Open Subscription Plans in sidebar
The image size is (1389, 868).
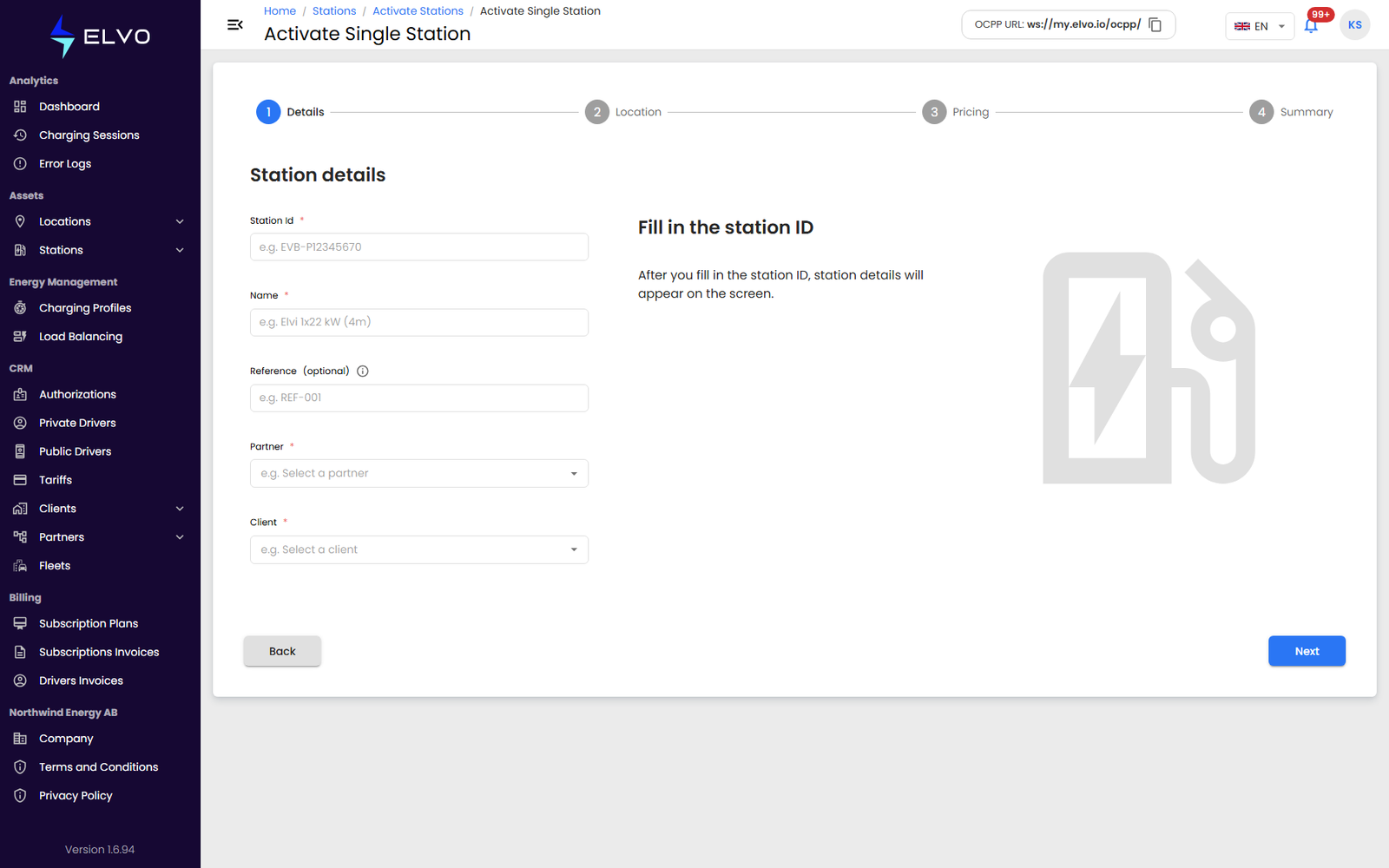100,623
